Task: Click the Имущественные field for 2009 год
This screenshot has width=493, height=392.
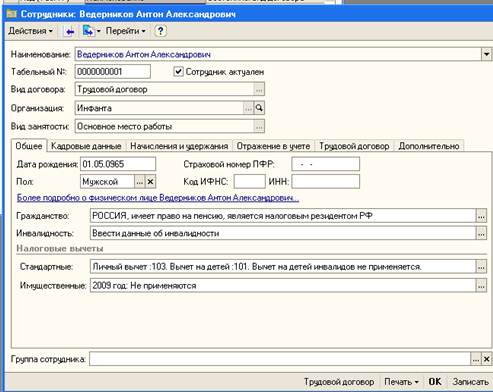Action: [x=283, y=286]
